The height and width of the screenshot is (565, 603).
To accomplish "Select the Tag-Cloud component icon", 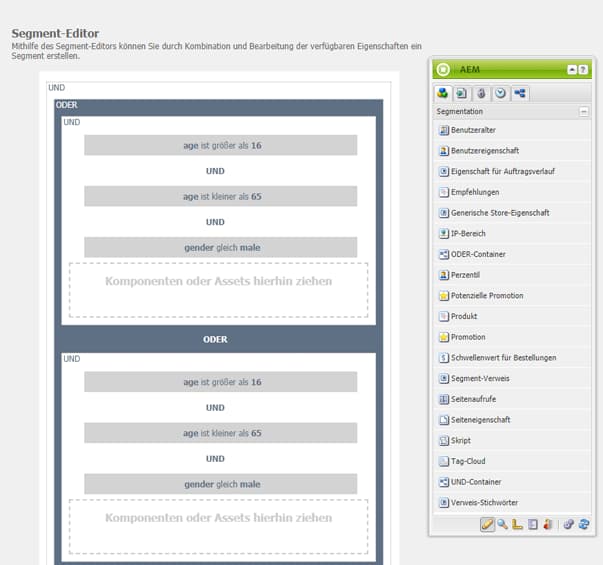I will tap(444, 461).
